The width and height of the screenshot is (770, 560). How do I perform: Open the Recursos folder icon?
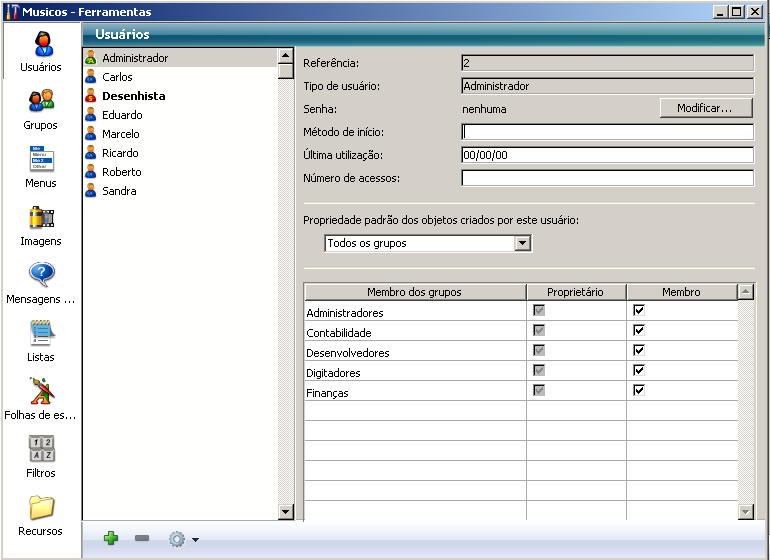41,508
